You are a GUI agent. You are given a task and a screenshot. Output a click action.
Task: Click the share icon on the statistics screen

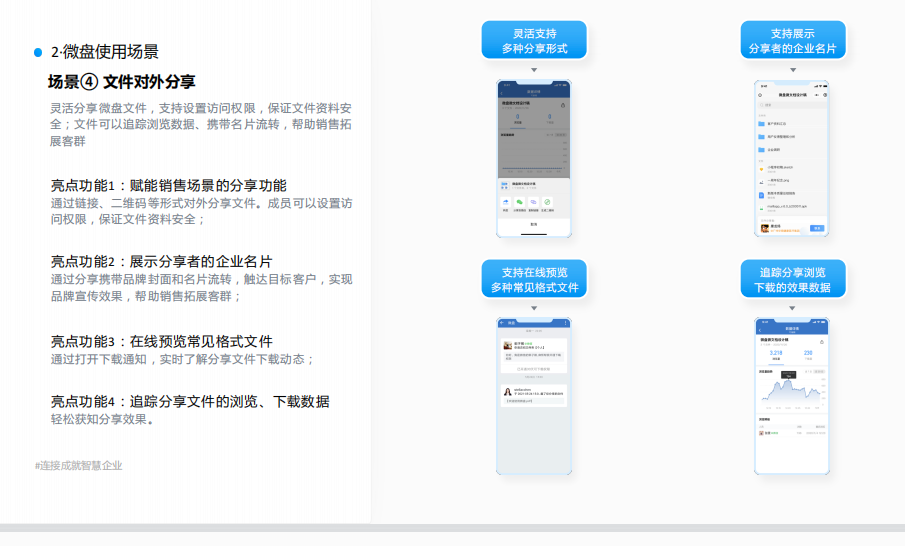click(822, 341)
